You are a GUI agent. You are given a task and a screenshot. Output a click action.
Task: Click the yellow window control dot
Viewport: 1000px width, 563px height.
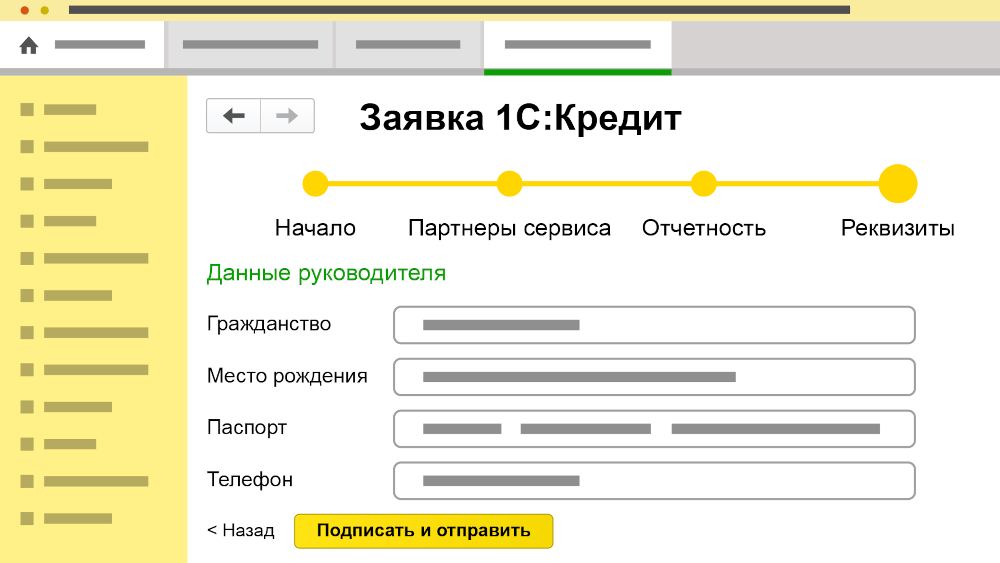pos(45,10)
